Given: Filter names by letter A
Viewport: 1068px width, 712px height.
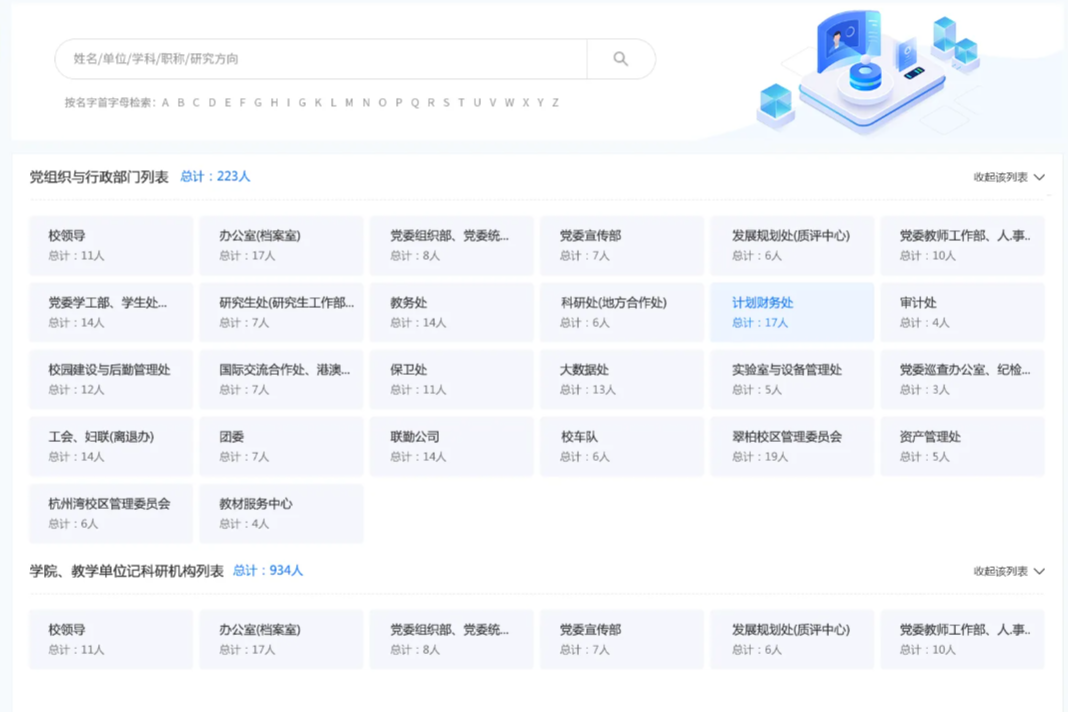Looking at the screenshot, I should coord(166,102).
